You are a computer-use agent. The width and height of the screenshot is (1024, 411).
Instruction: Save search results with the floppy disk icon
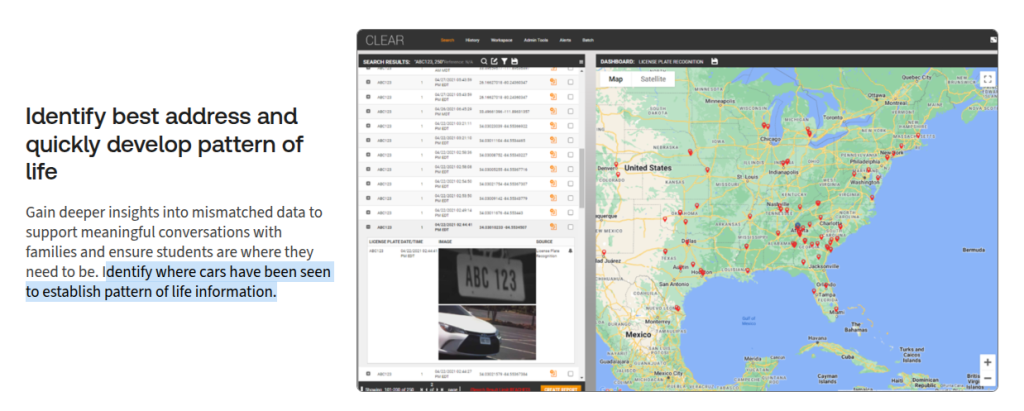[514, 61]
